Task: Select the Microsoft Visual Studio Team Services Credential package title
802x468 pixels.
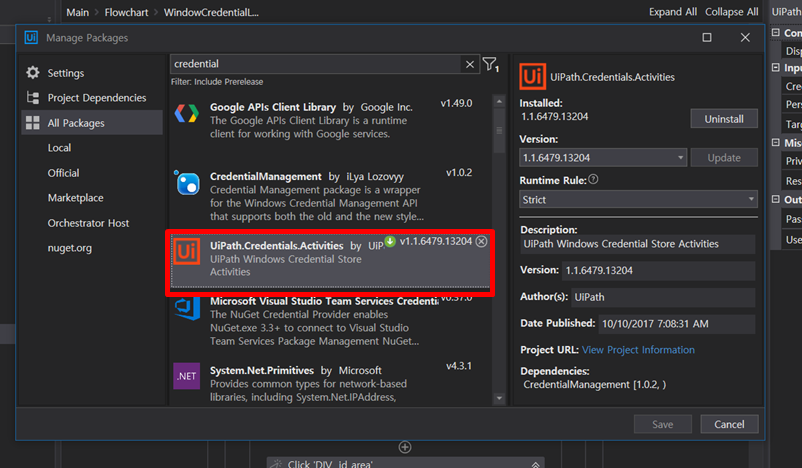Action: pyautogui.click(x=324, y=301)
